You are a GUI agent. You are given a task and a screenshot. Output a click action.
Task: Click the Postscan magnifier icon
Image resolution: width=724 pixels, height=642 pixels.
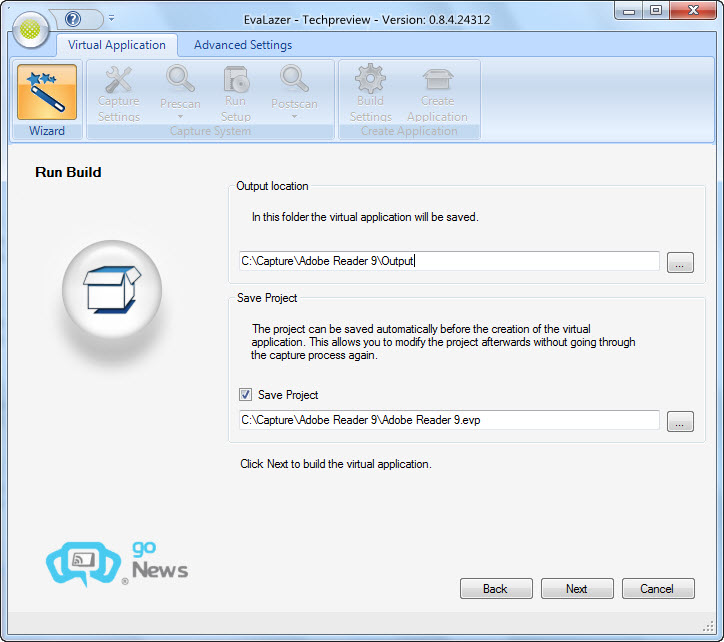coord(294,79)
